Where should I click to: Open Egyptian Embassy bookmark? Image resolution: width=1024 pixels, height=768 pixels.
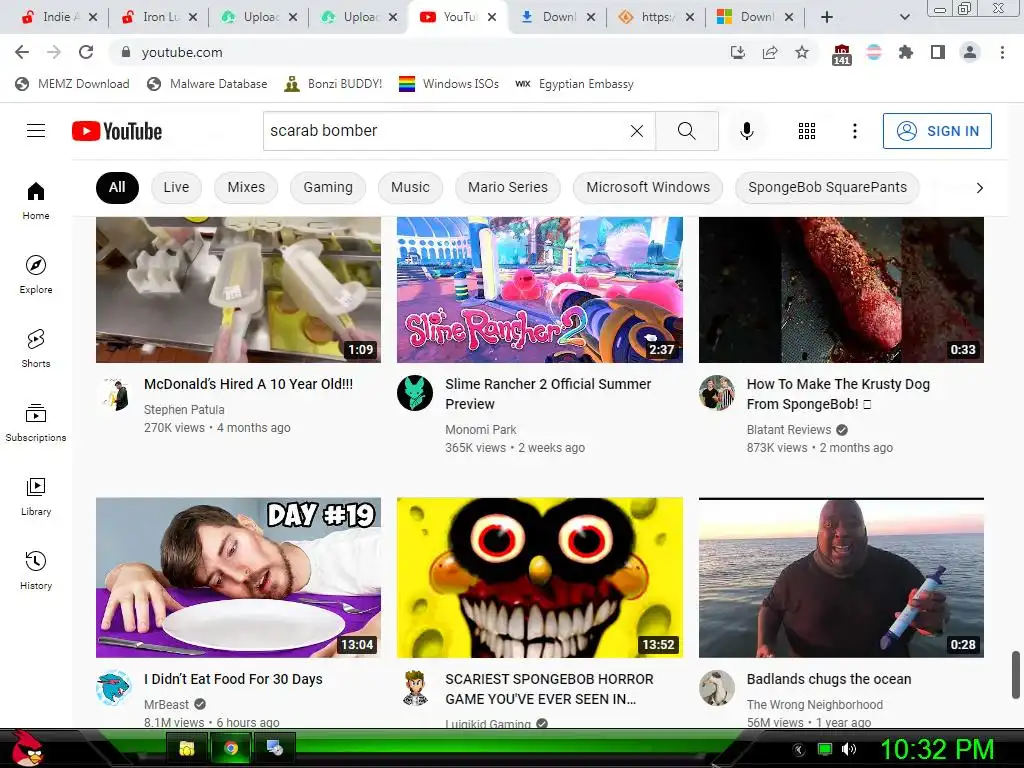pos(574,84)
